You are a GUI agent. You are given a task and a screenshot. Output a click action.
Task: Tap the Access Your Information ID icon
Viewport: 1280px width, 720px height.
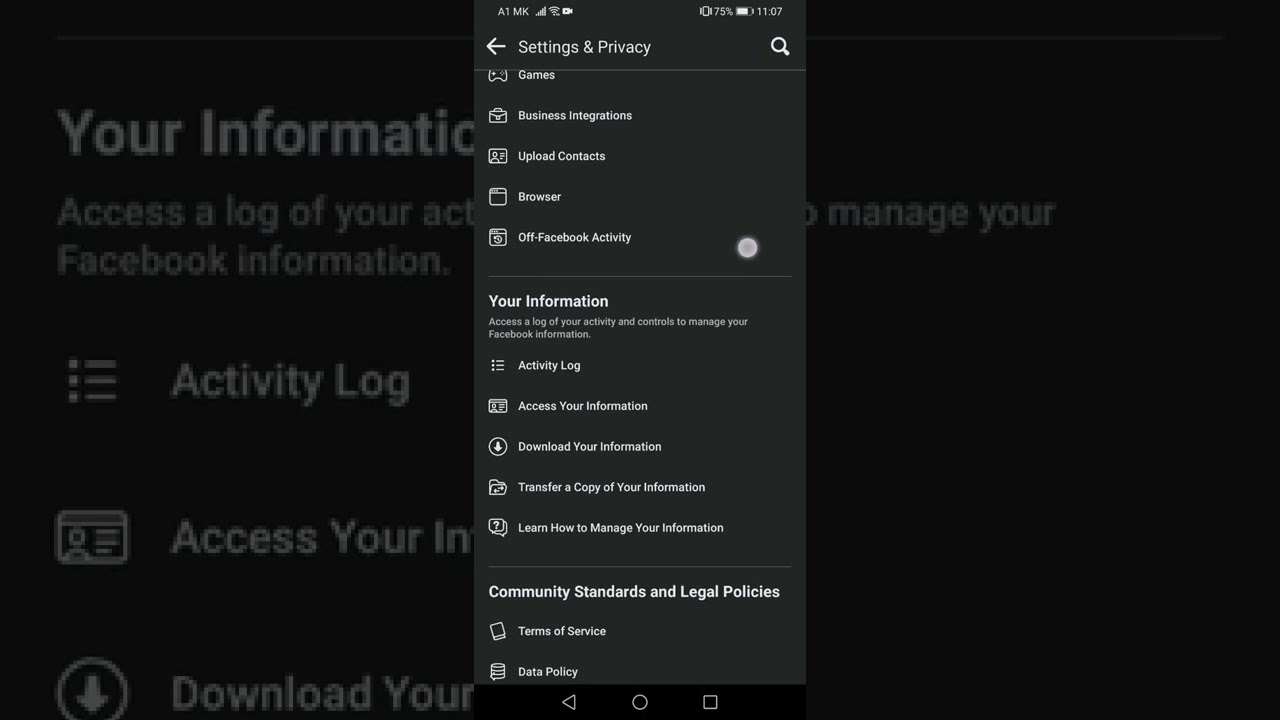pos(498,406)
